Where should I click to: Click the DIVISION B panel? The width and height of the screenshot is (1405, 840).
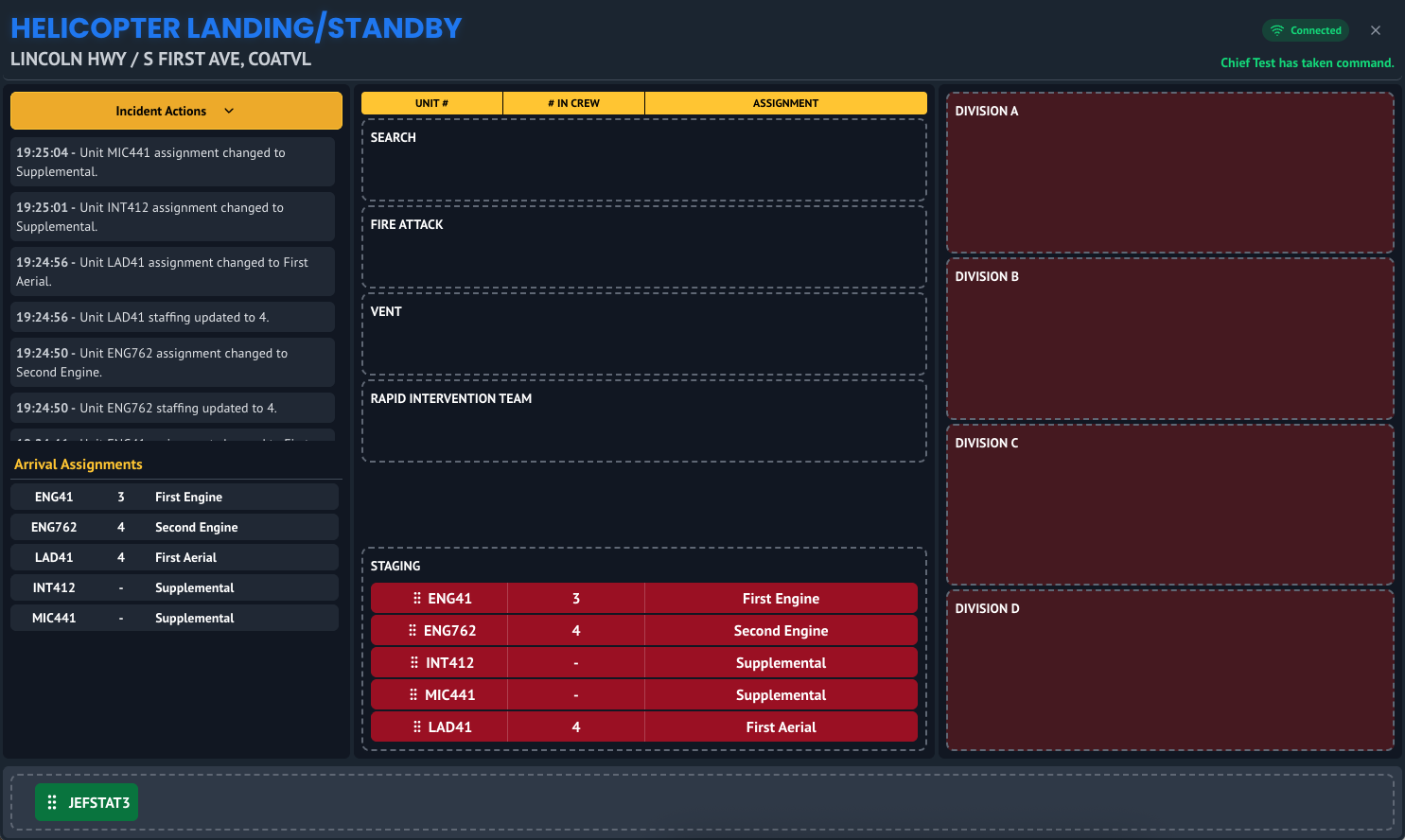1170,339
